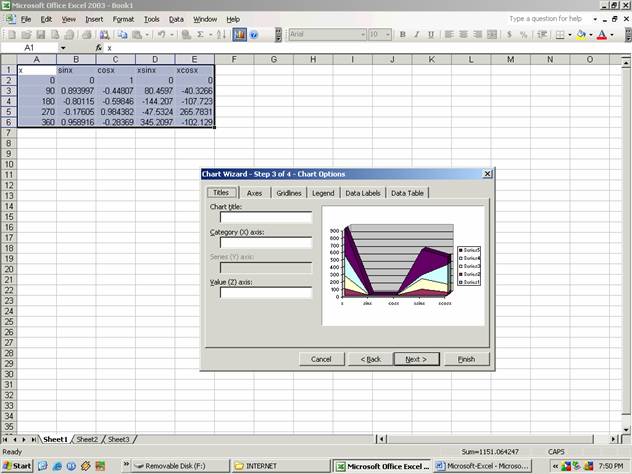Click the New workbook toolbar icon
The width and height of the screenshot is (632, 474).
click(12, 35)
